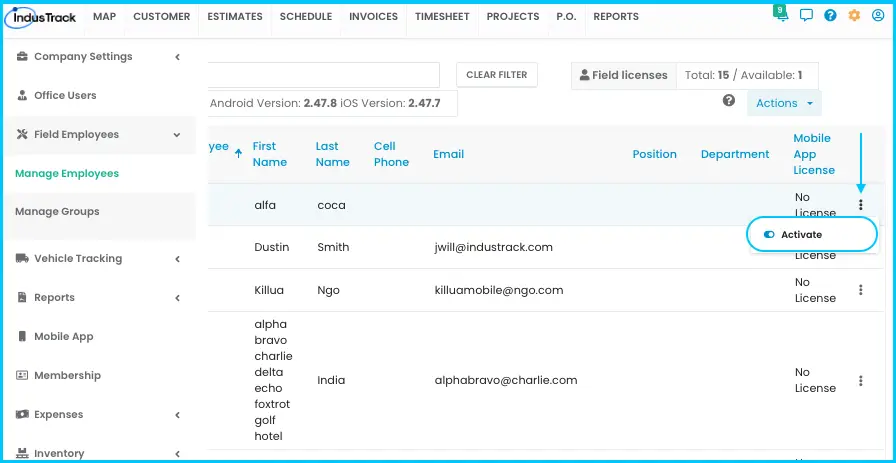Screen dimensions: 896x463
Task: Open the Membership section
Action: 67,376
